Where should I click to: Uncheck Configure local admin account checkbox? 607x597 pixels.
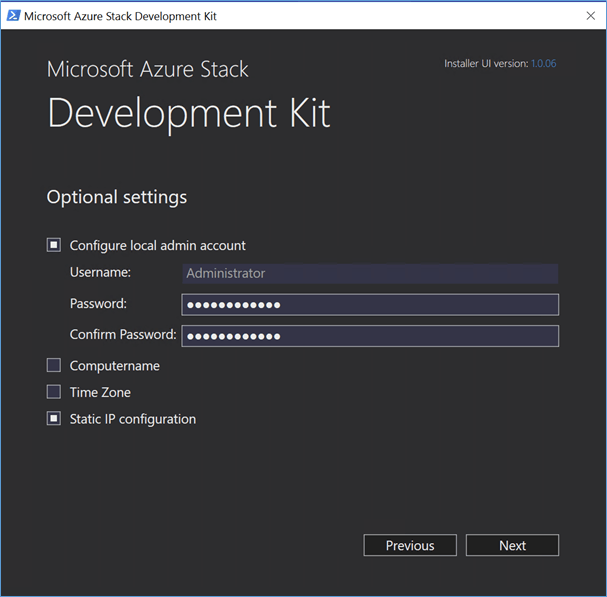(54, 245)
